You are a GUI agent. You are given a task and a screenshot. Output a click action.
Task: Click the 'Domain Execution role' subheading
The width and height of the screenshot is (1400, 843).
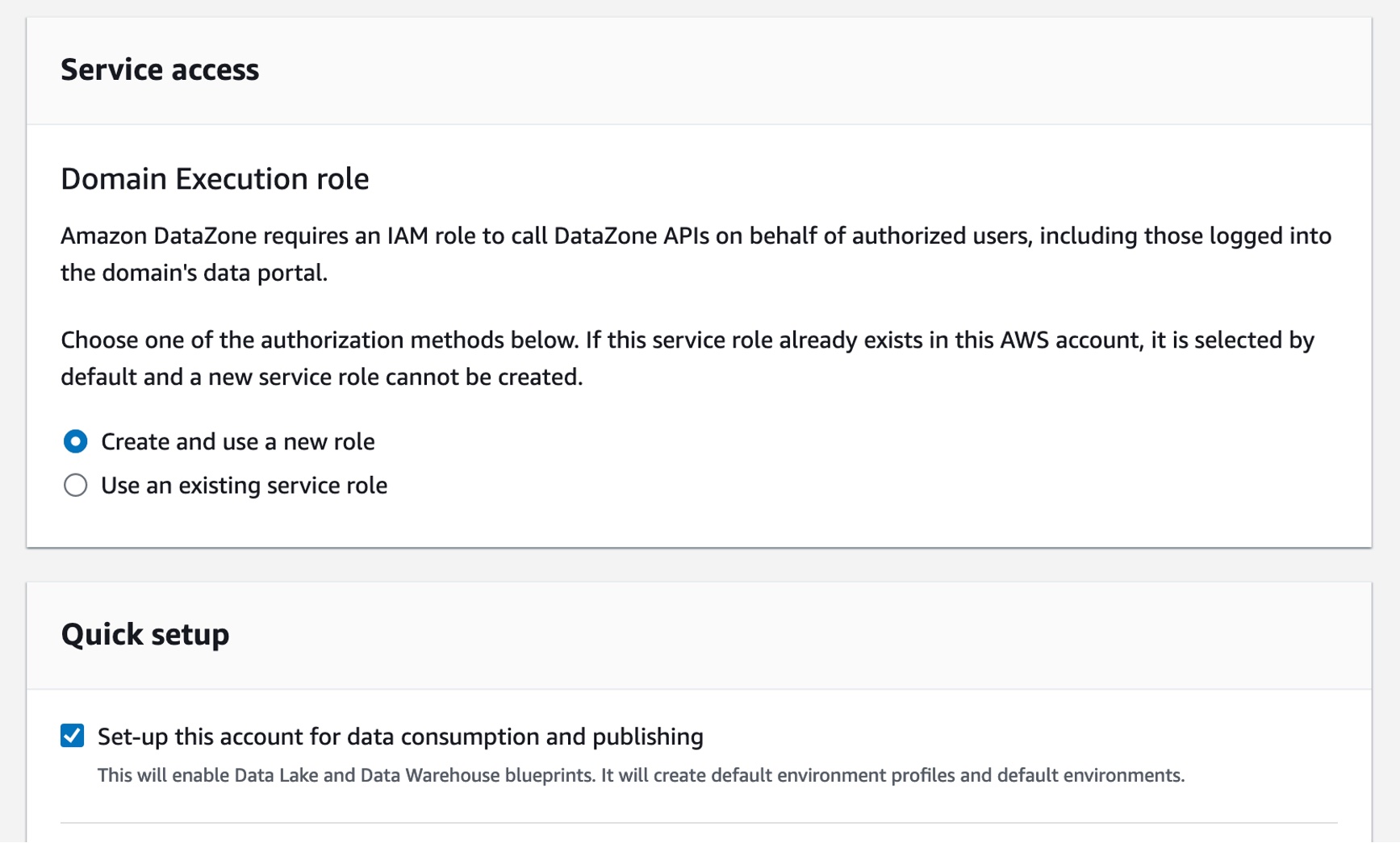coord(215,178)
